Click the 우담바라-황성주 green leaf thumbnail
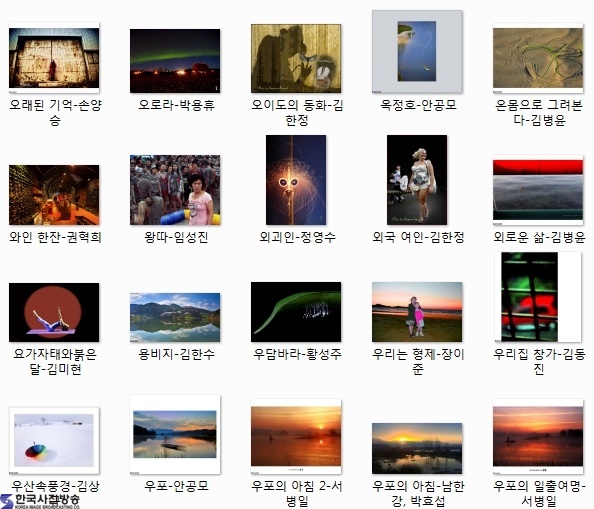The height and width of the screenshot is (509, 594). pyautogui.click(x=296, y=312)
